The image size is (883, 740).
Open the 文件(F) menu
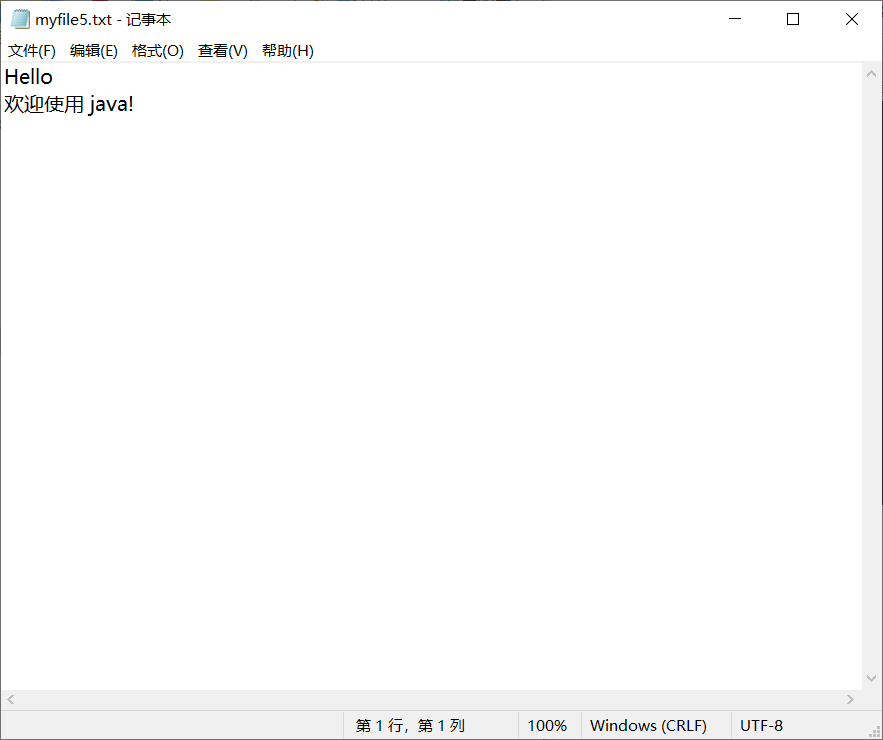[31, 50]
